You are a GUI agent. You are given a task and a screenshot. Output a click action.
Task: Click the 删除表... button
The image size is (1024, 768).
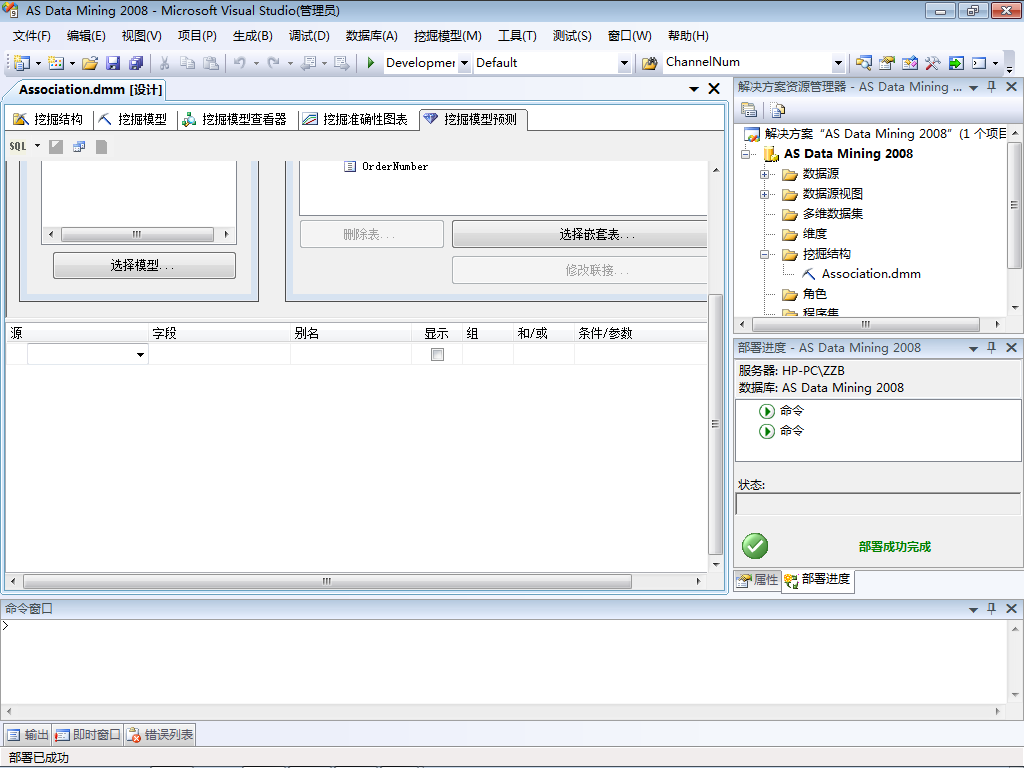tap(372, 234)
